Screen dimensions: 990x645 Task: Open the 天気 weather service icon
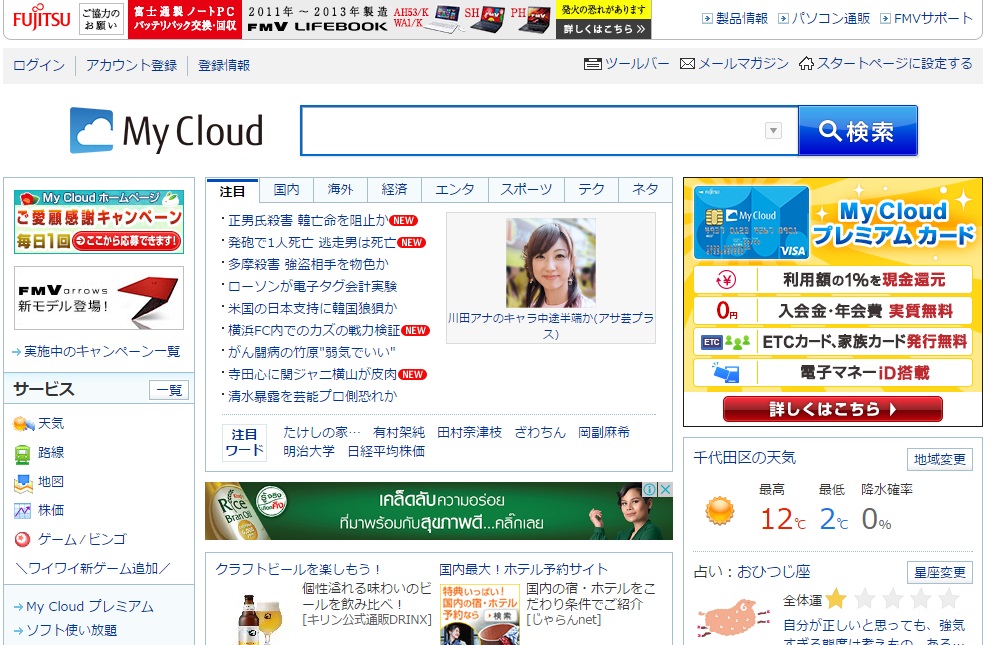tap(23, 423)
